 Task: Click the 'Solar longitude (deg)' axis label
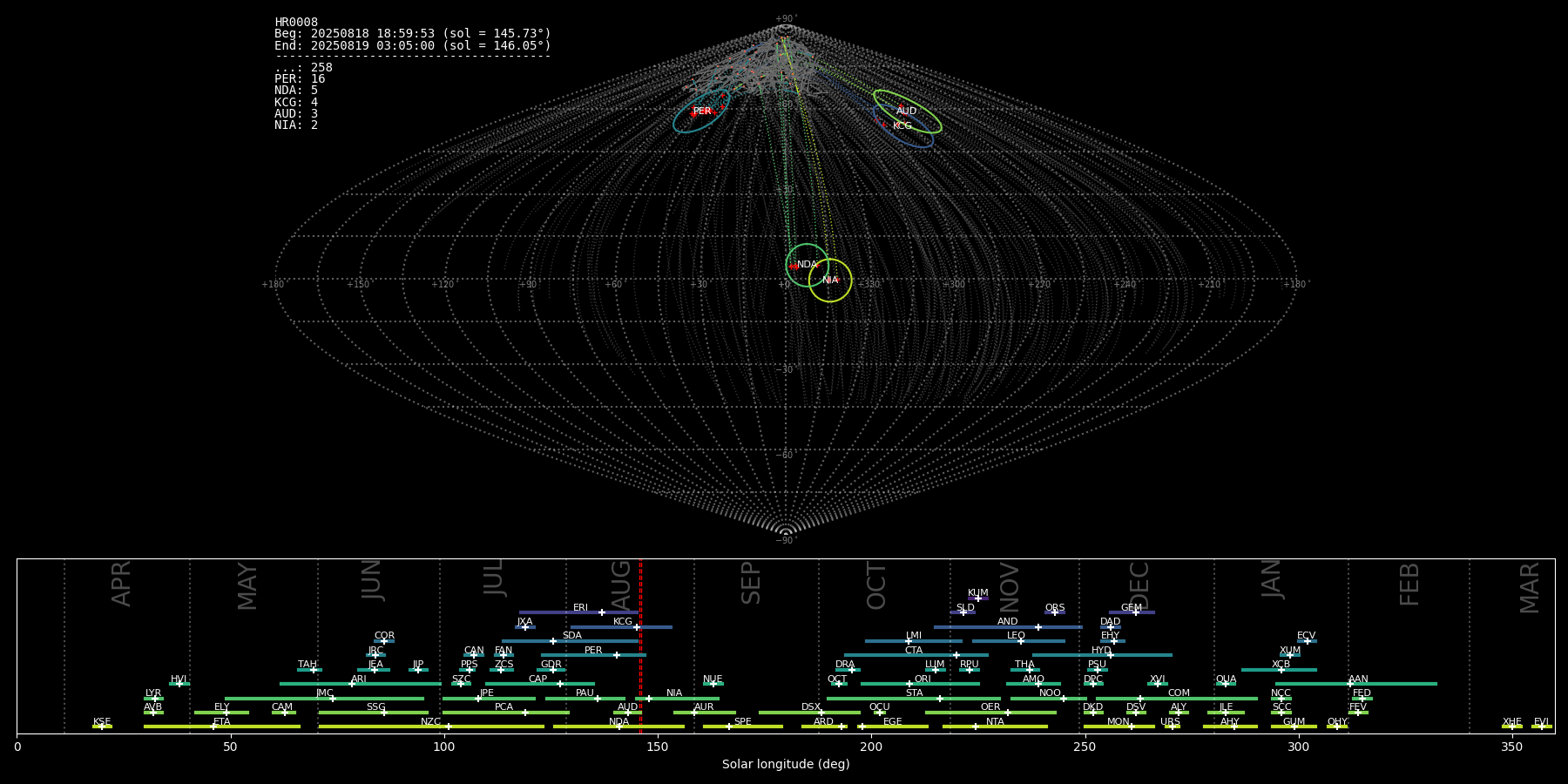(786, 765)
